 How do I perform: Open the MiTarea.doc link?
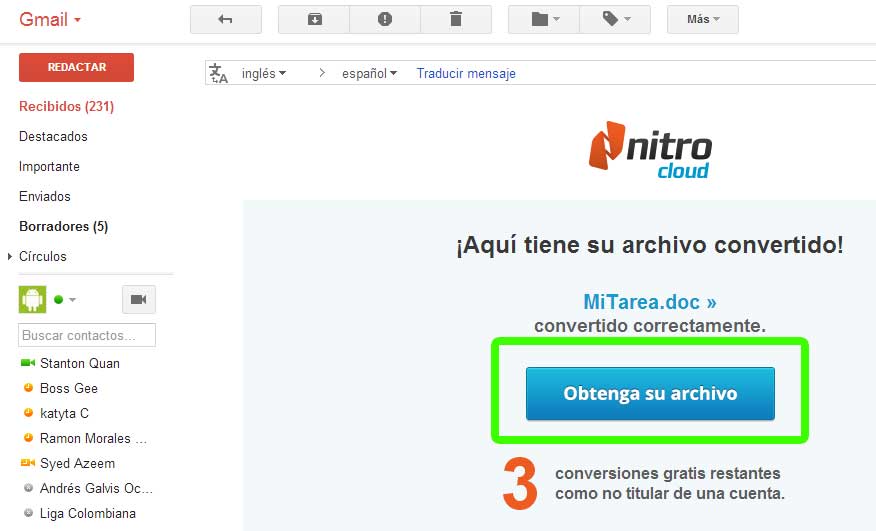pyautogui.click(x=650, y=302)
